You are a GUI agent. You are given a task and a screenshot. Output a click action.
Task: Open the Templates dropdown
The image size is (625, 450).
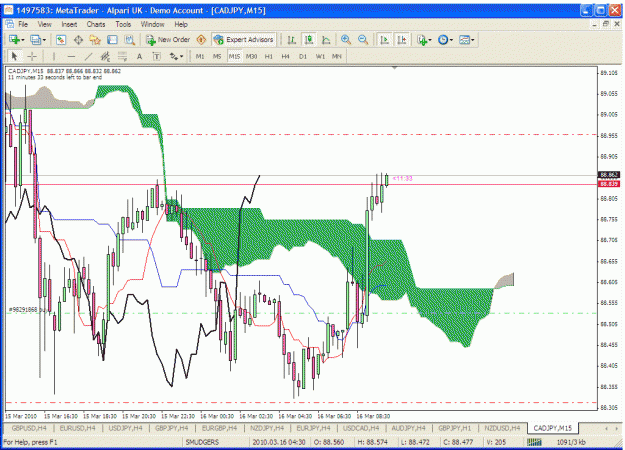click(x=467, y=40)
